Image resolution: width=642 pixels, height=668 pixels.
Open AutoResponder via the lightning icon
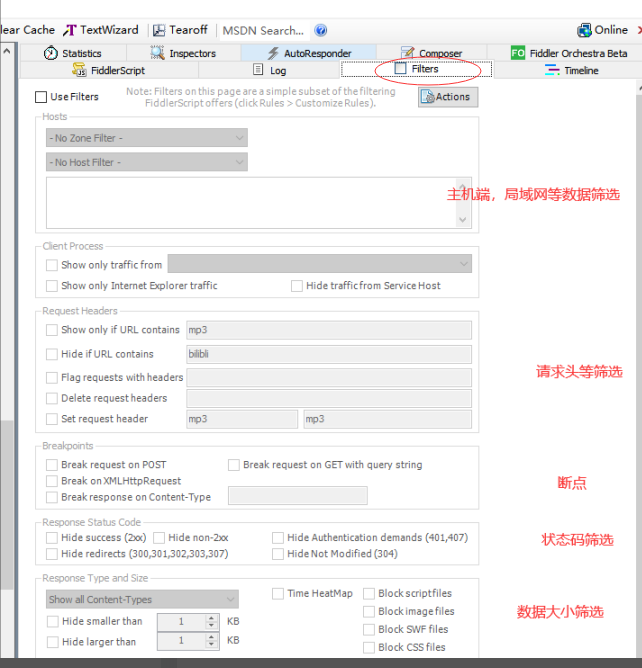pyautogui.click(x=273, y=53)
